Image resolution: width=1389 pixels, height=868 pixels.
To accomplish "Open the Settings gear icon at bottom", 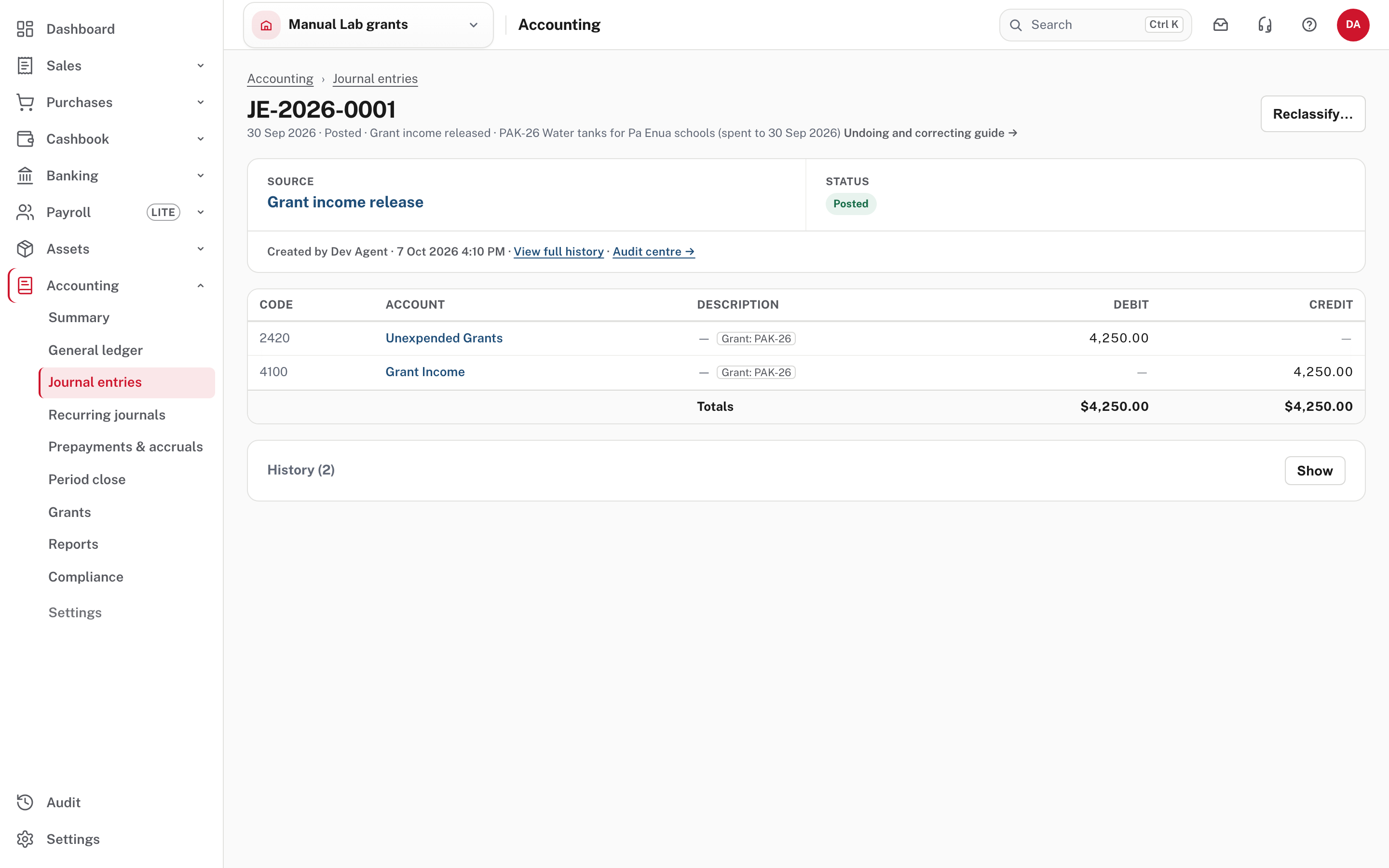I will click(25, 839).
